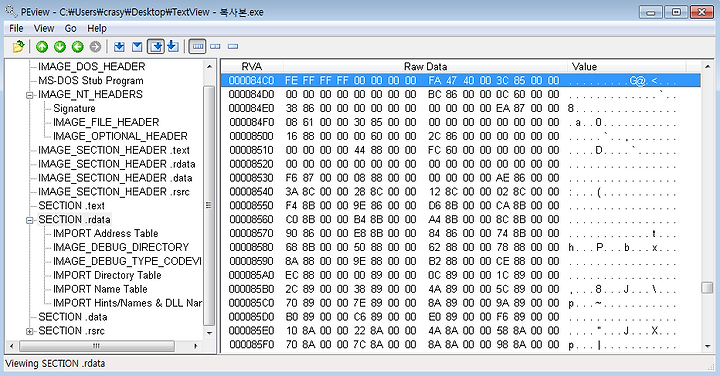The width and height of the screenshot is (720, 376).
Task: Select IMPORT Address Table tree item
Action: (x=106, y=234)
